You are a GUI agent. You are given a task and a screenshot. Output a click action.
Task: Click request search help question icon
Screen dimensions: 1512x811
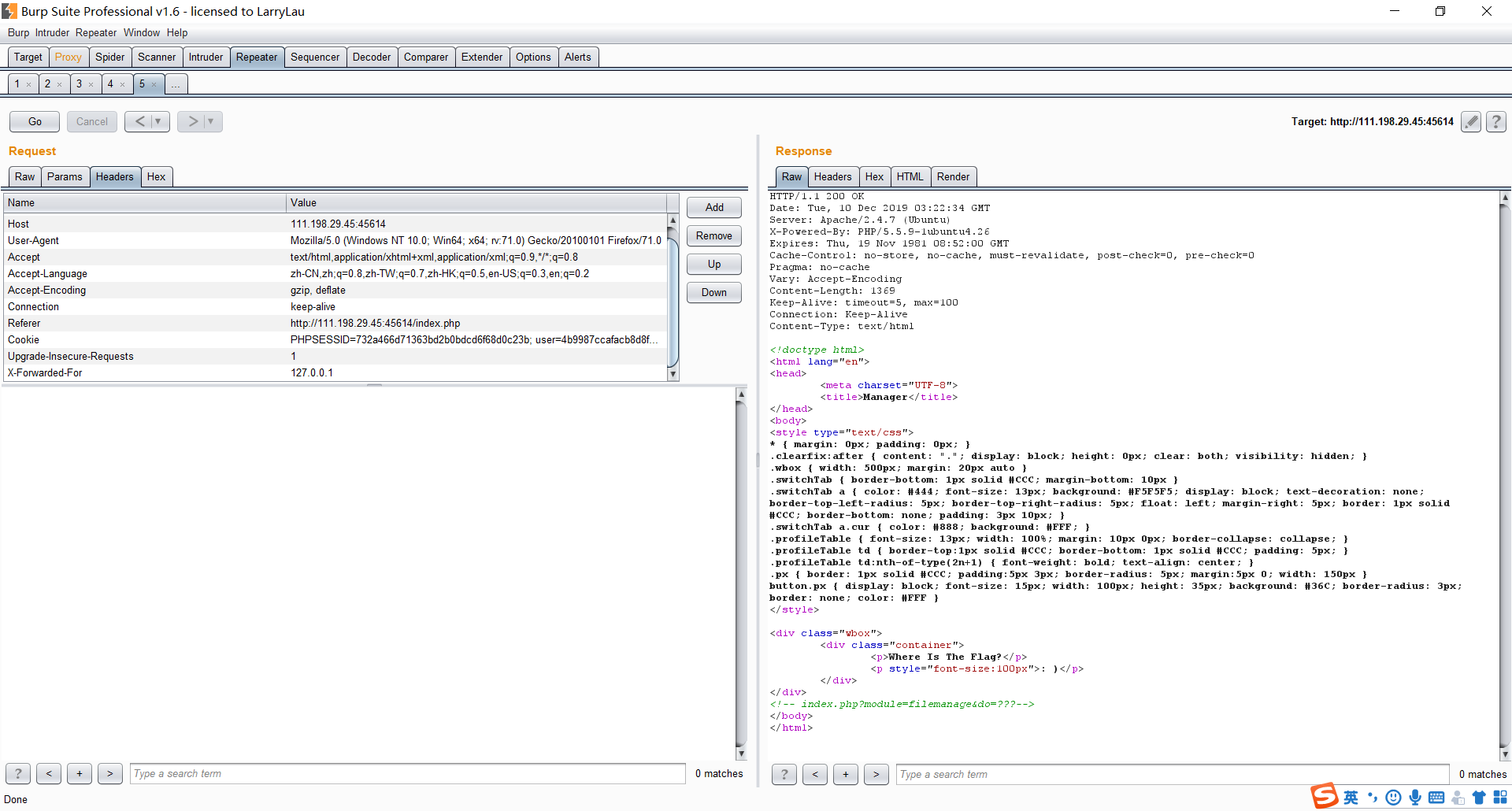(x=18, y=773)
